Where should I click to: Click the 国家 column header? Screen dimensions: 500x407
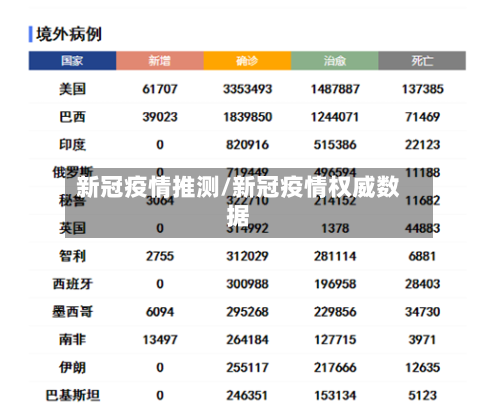tap(72, 61)
